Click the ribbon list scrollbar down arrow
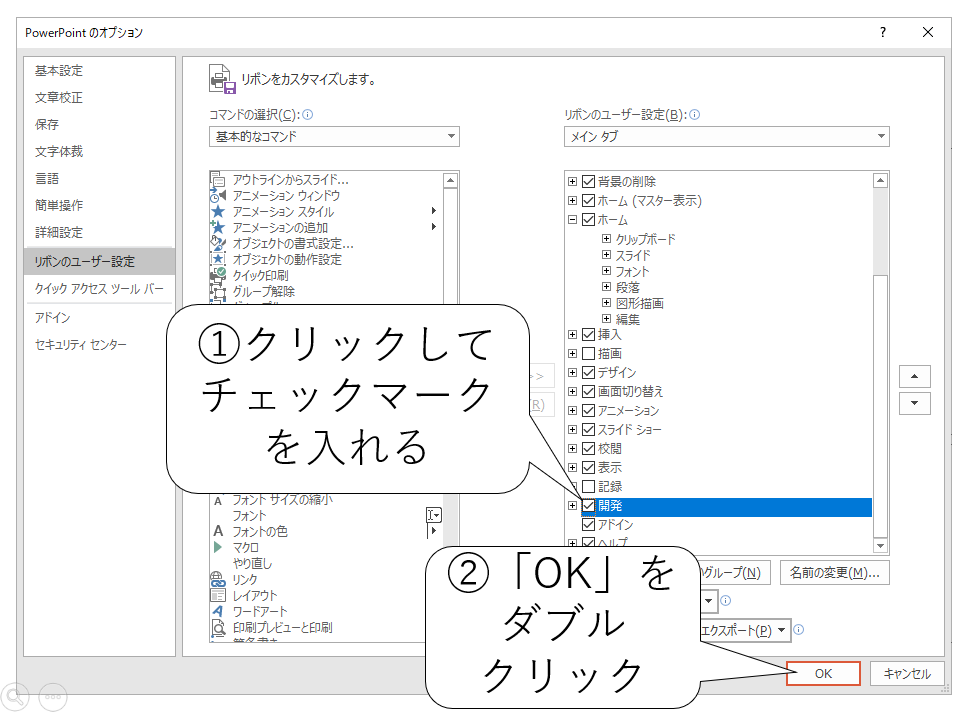 point(880,545)
